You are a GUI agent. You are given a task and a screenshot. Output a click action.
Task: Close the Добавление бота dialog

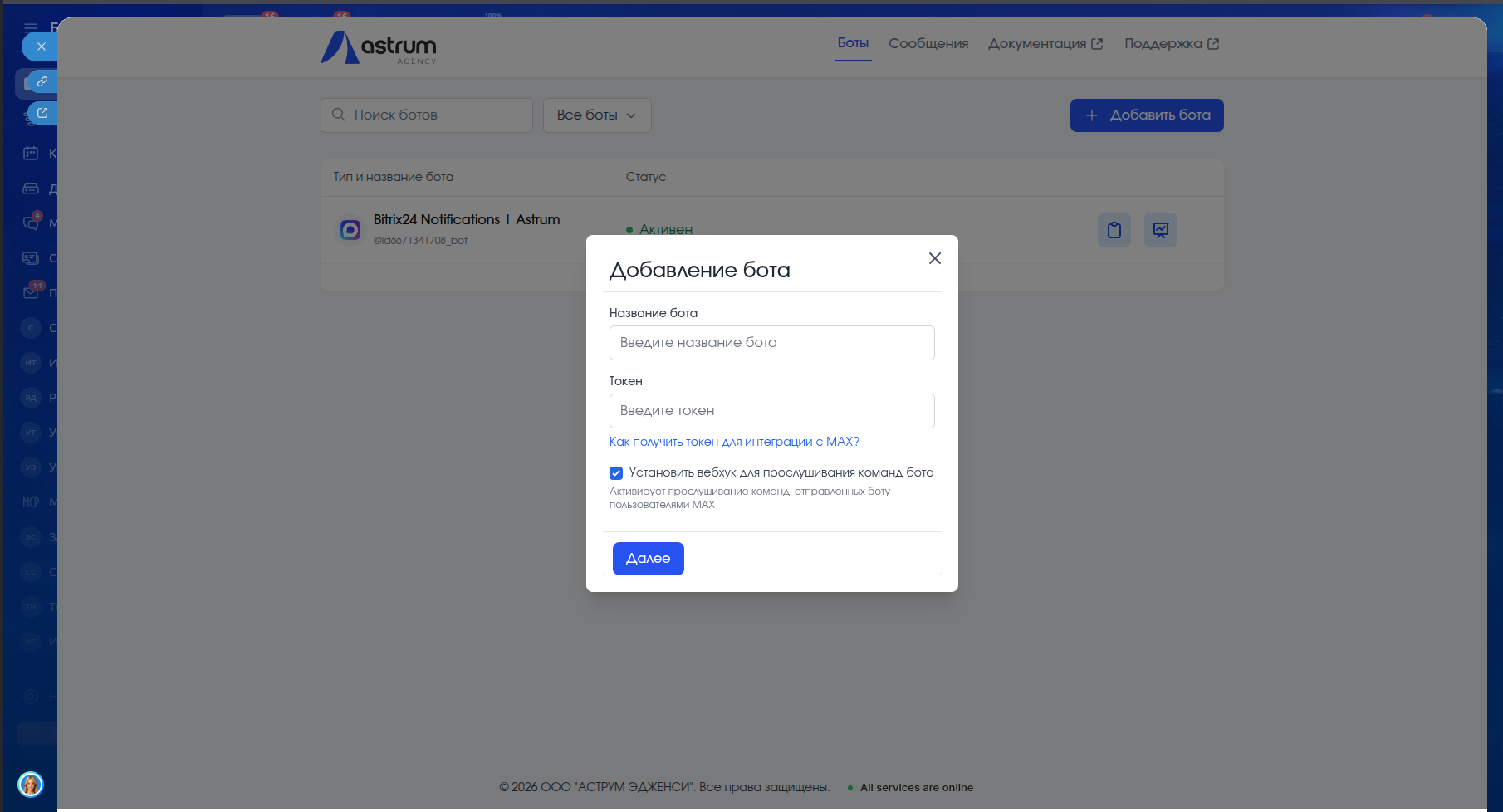coord(934,258)
